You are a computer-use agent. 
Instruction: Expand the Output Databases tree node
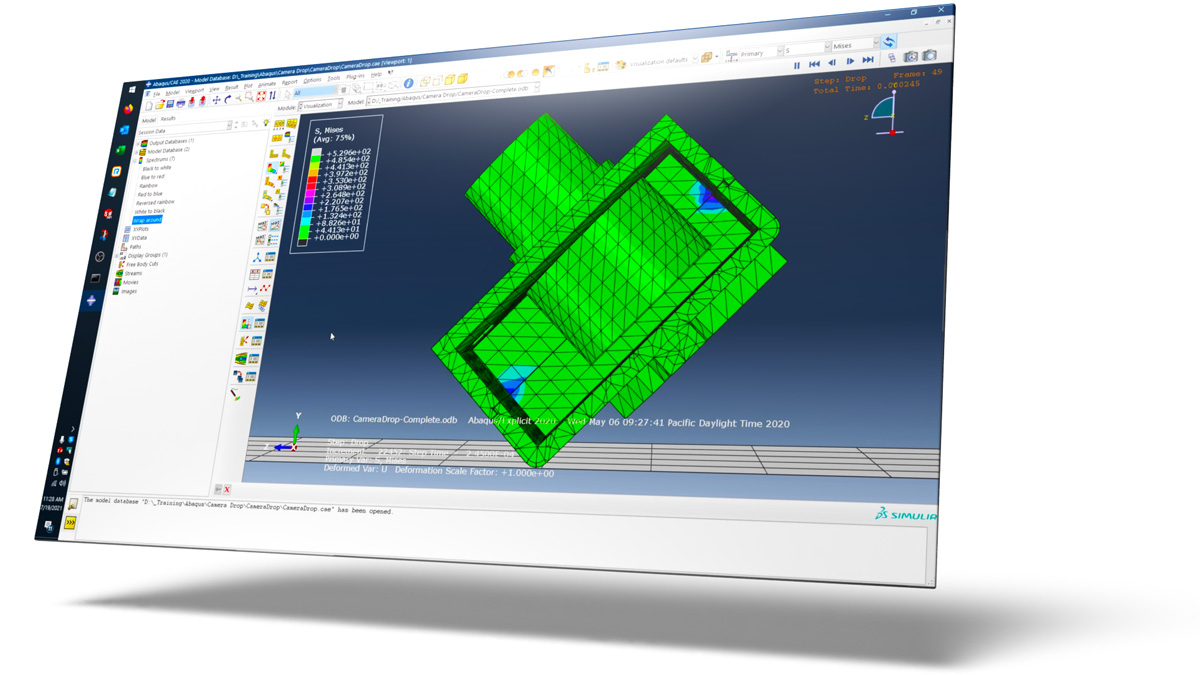[x=137, y=143]
